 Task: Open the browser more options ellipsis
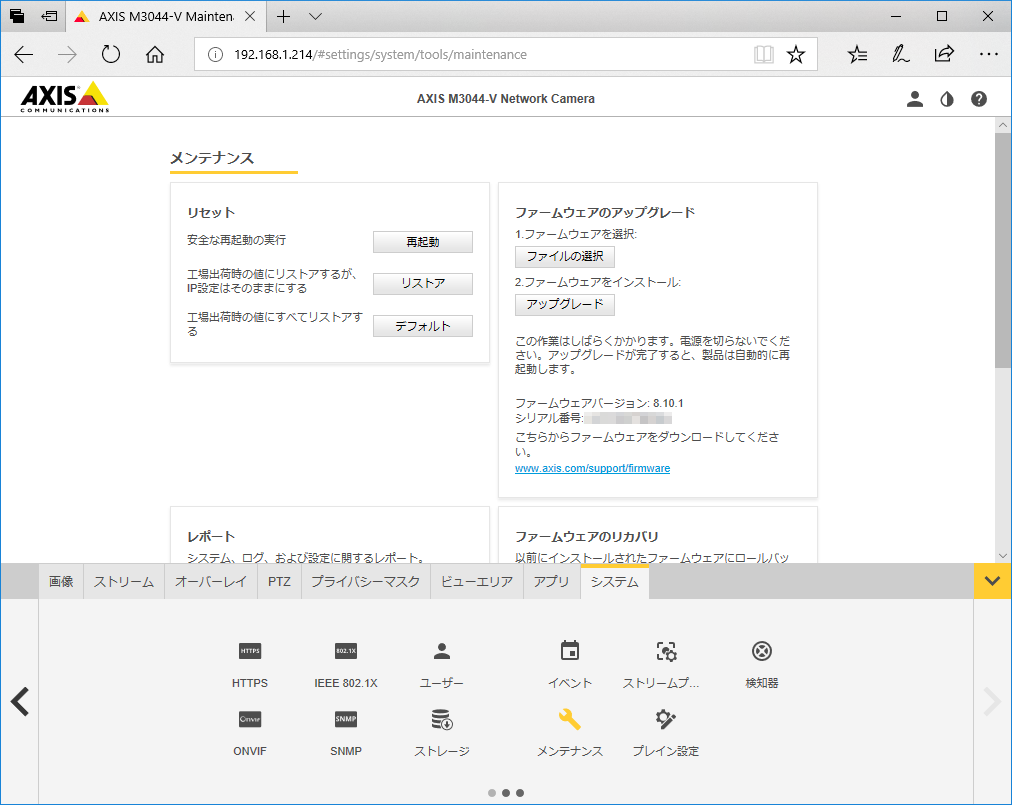point(988,54)
